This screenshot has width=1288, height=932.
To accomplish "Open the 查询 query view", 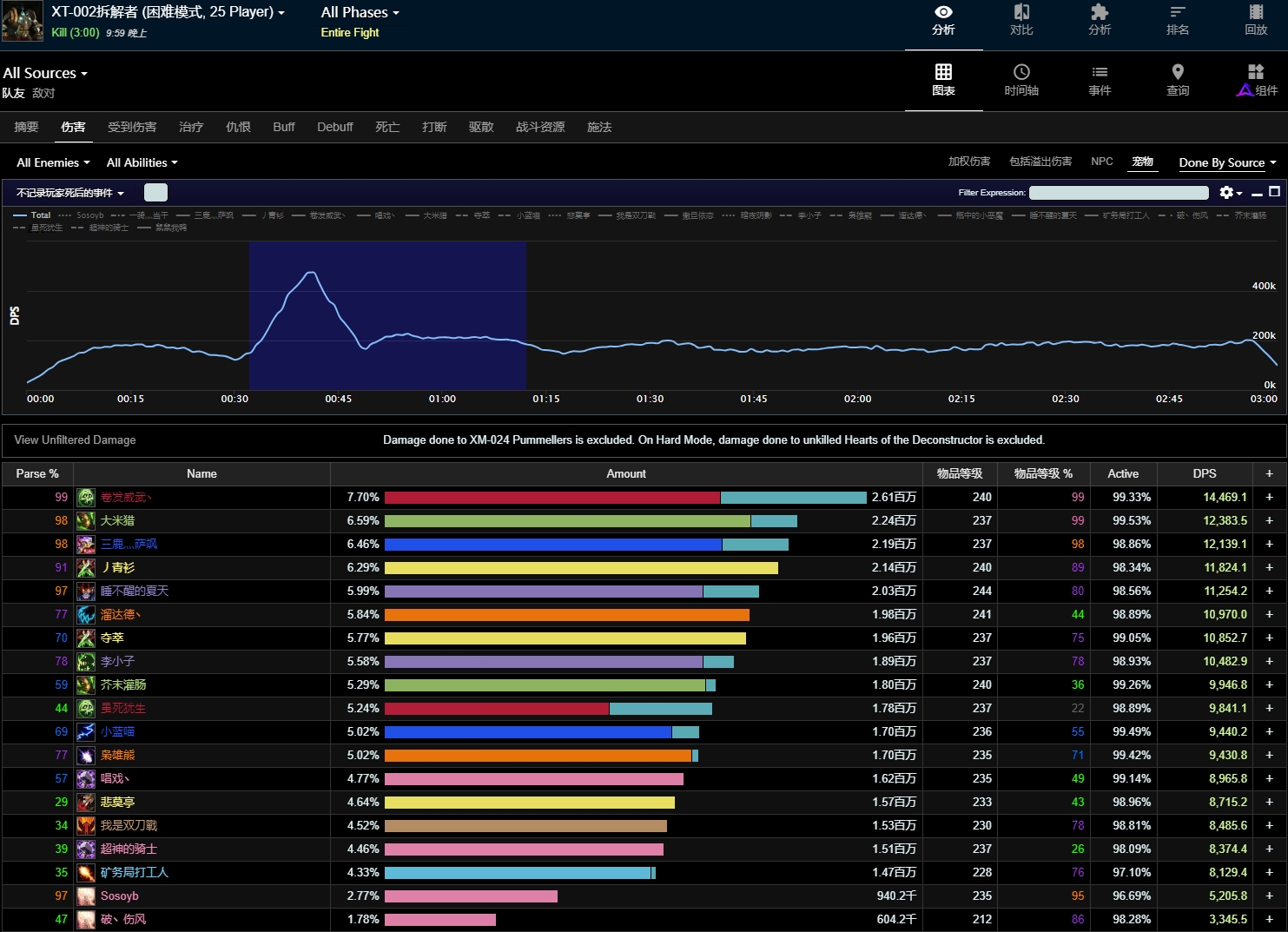I will click(1178, 80).
